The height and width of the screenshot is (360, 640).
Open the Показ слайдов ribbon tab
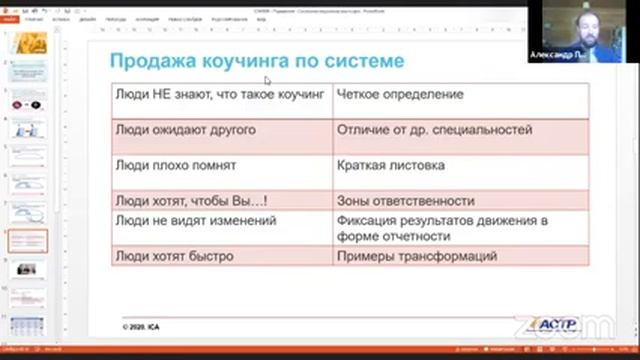(x=185, y=19)
